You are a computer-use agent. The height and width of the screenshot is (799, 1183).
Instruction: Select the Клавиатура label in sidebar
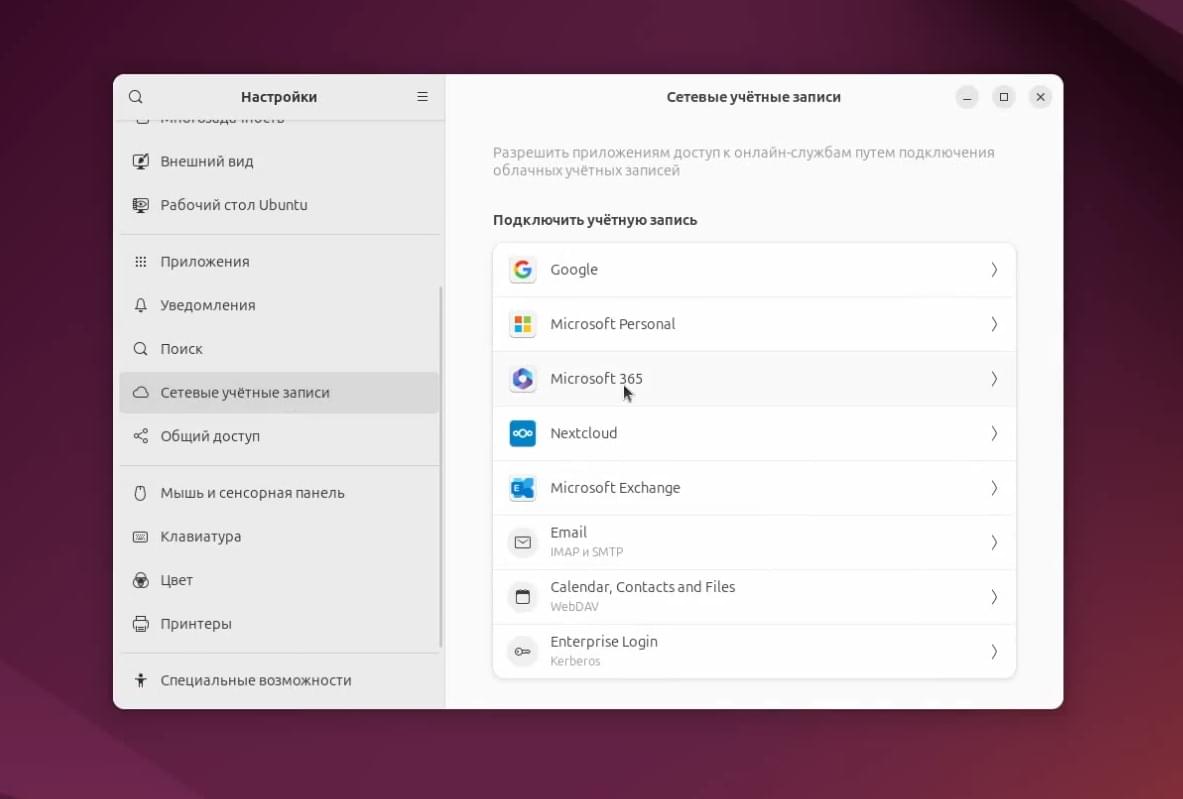point(201,536)
